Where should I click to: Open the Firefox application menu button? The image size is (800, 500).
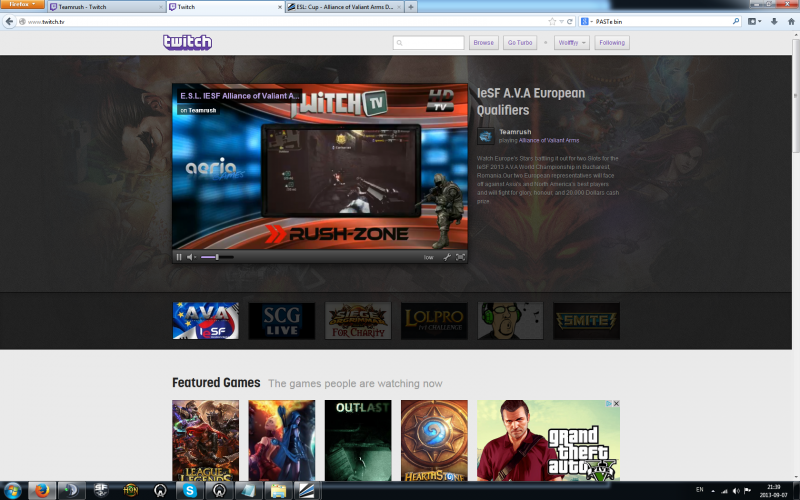tap(22, 5)
